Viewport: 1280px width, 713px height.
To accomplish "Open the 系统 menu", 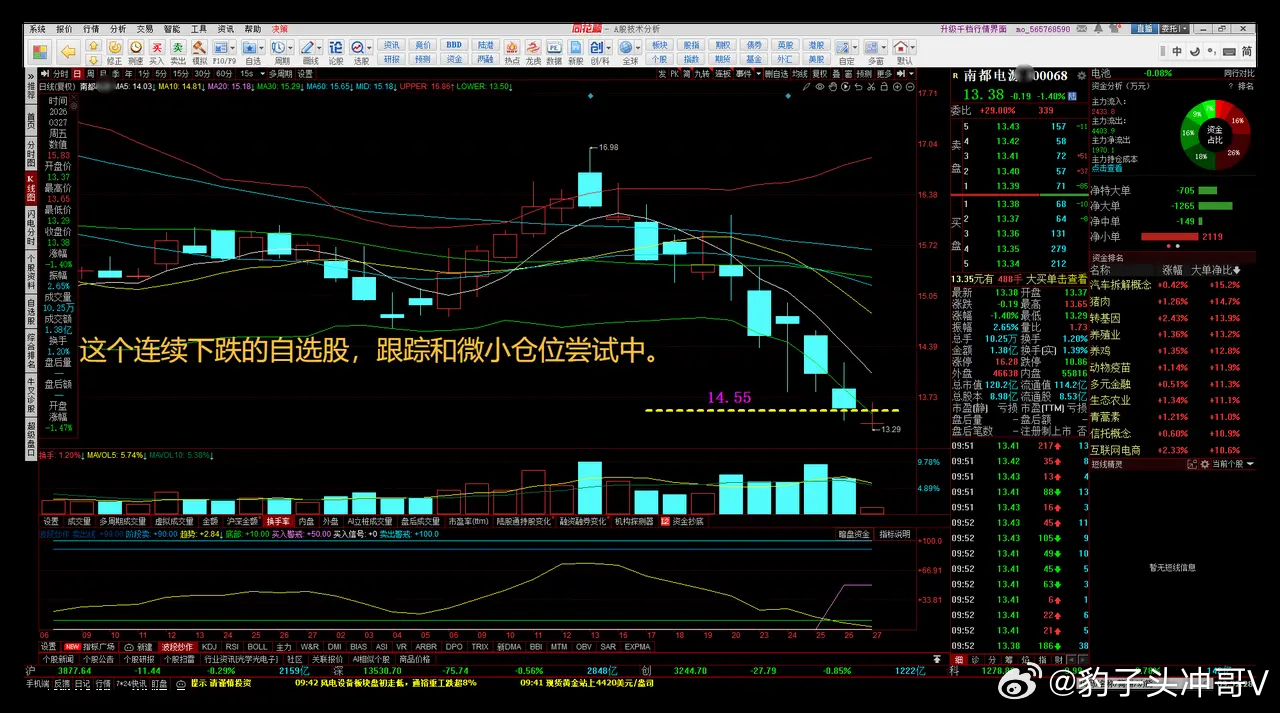I will (x=37, y=28).
